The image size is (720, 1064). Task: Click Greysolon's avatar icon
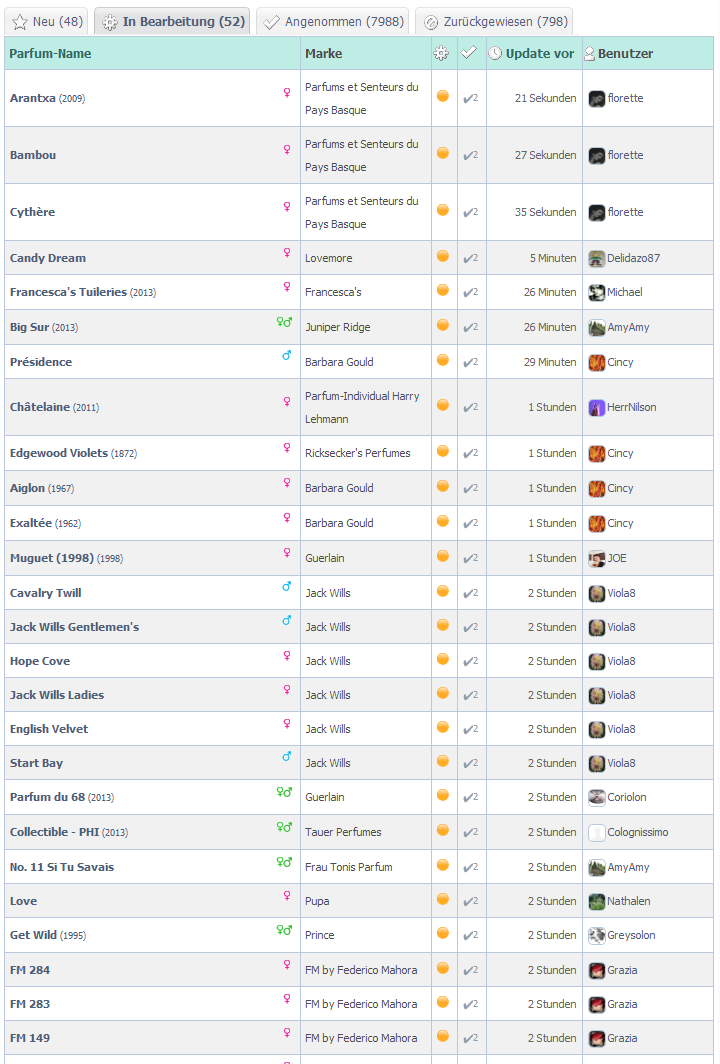point(597,935)
